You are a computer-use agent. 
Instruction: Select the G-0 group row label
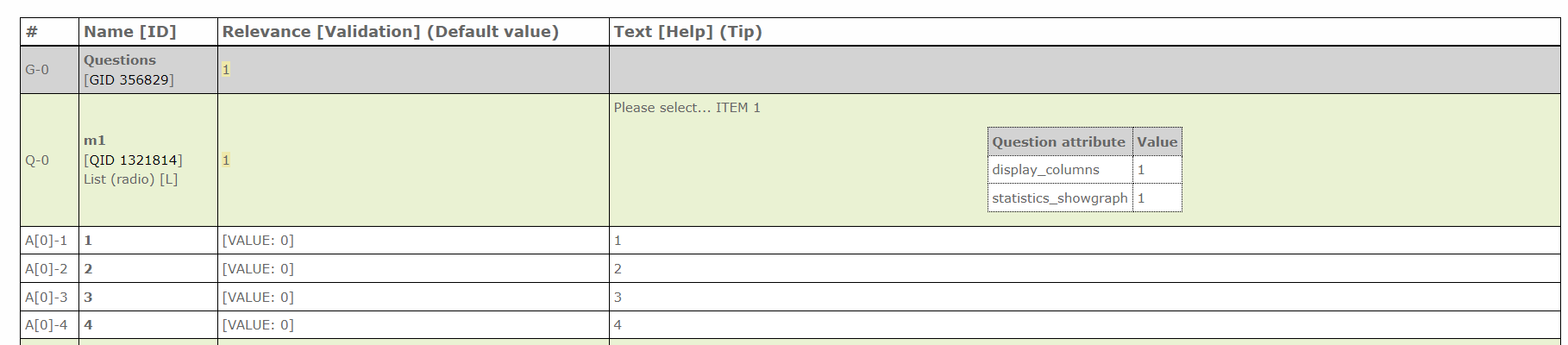pos(37,70)
